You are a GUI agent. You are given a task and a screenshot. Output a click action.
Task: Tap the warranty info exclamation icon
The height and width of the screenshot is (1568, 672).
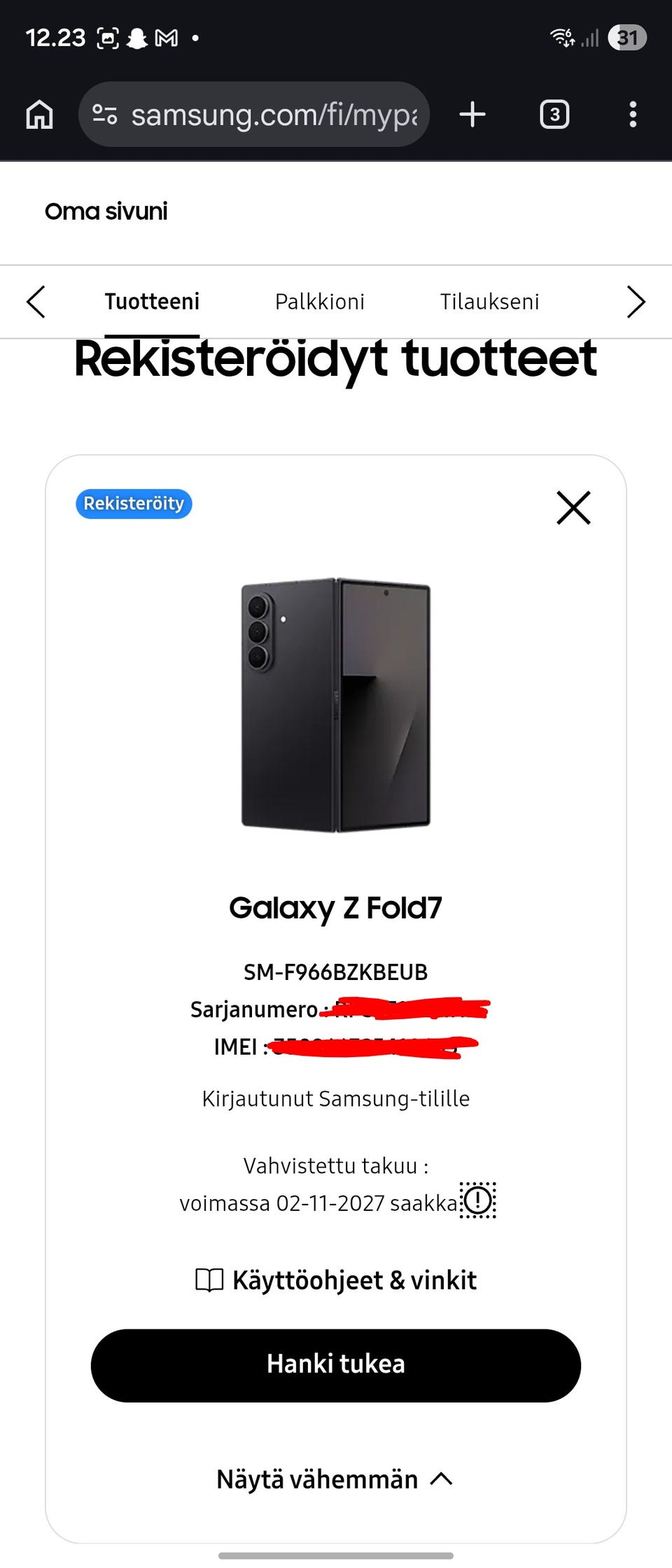coord(478,1200)
